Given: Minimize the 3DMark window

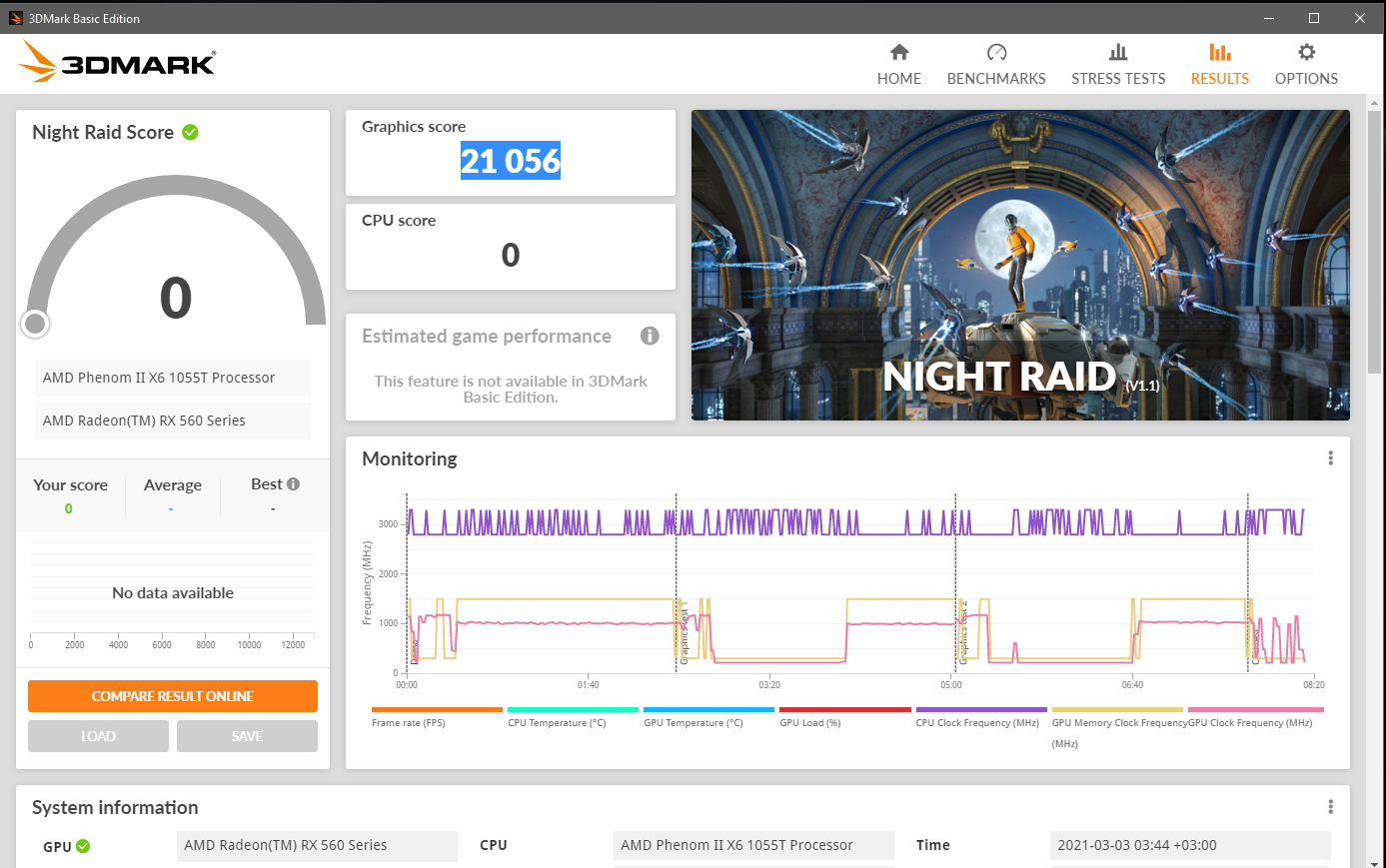Looking at the screenshot, I should coord(1269,18).
